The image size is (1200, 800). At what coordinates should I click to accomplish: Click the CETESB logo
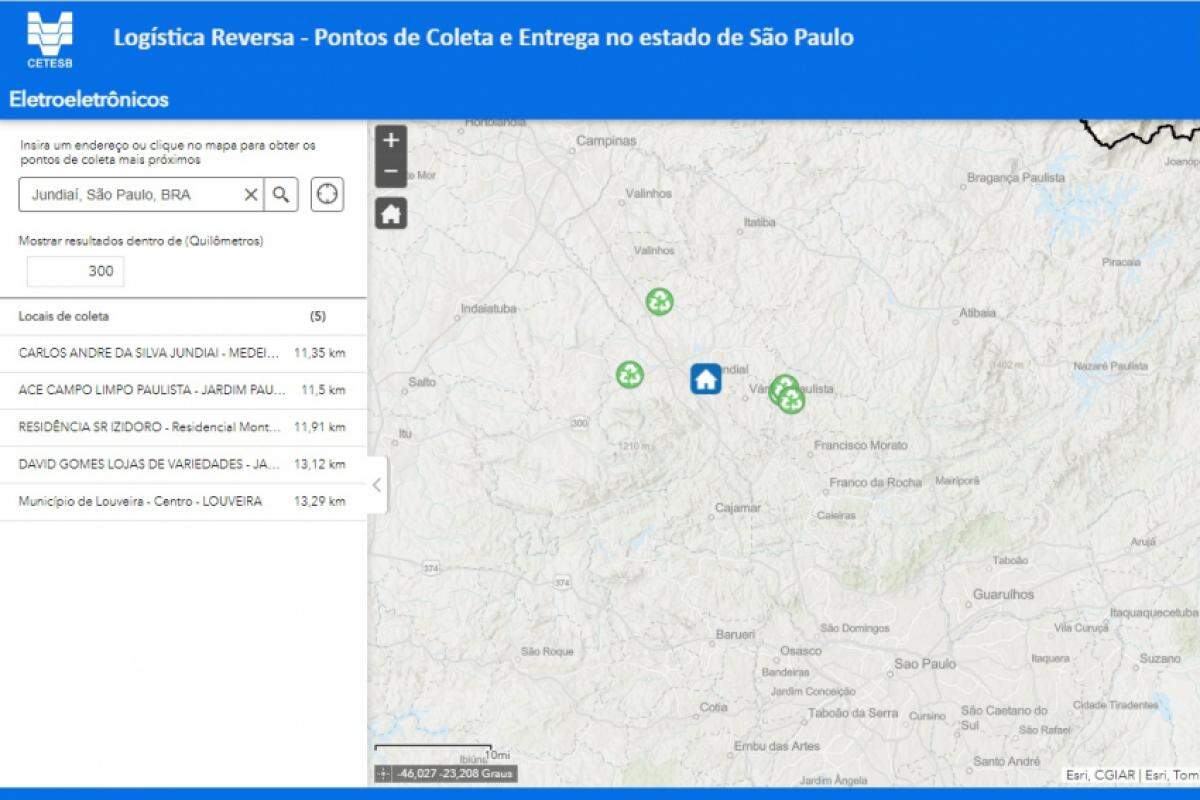pos(49,38)
